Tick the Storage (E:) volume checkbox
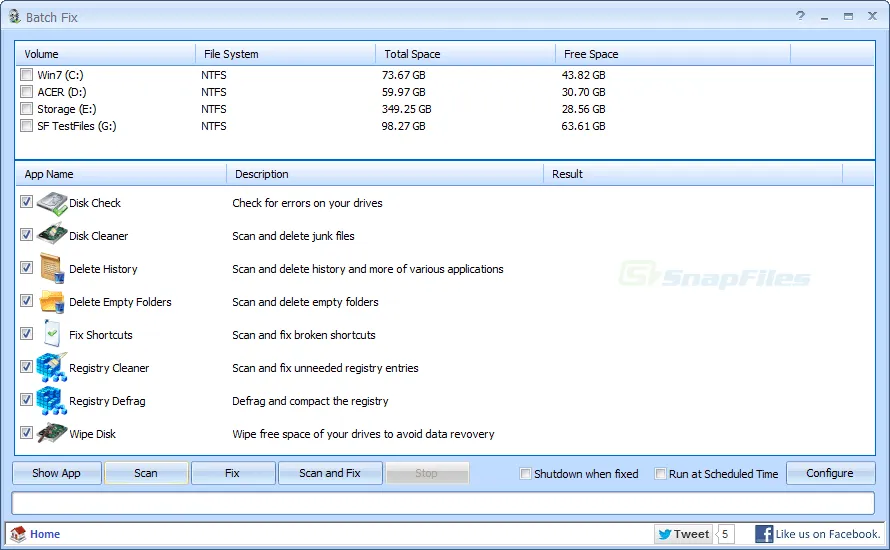This screenshot has height=550, width=890. pos(26,108)
